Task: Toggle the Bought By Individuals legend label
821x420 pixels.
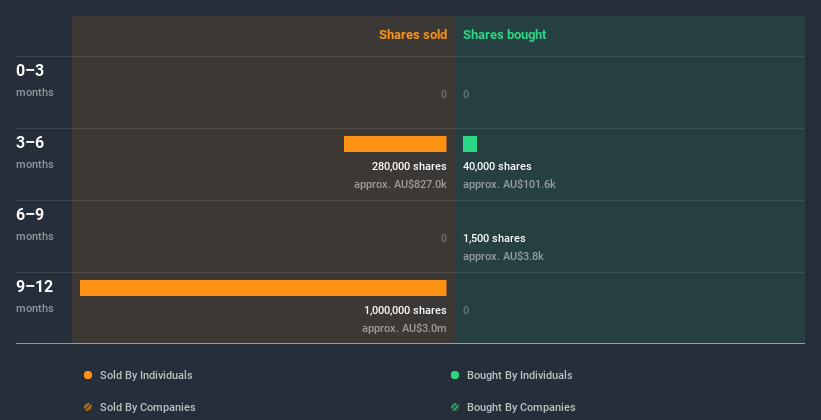Action: pyautogui.click(x=519, y=375)
